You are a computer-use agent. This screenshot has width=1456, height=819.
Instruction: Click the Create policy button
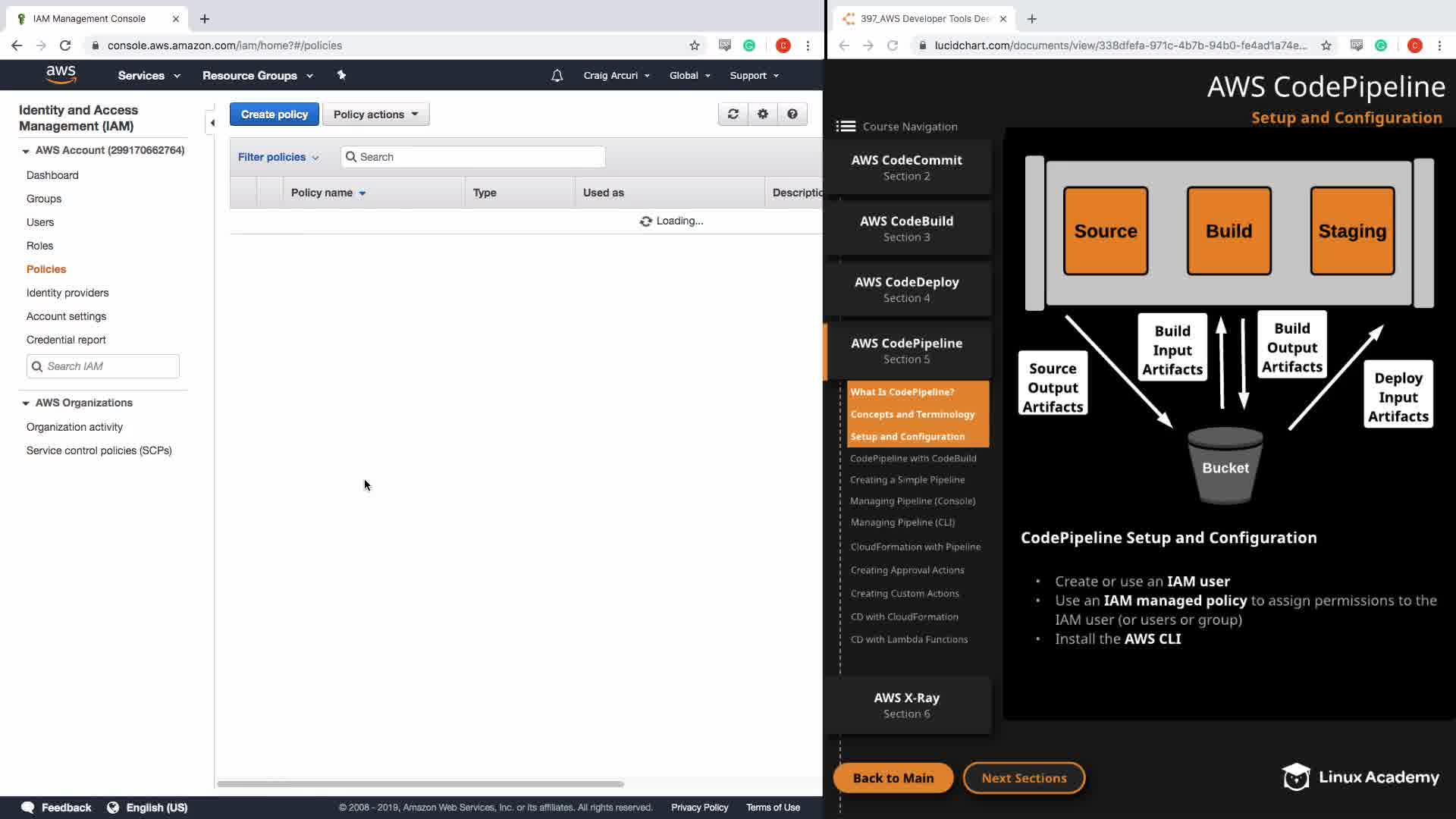(274, 115)
